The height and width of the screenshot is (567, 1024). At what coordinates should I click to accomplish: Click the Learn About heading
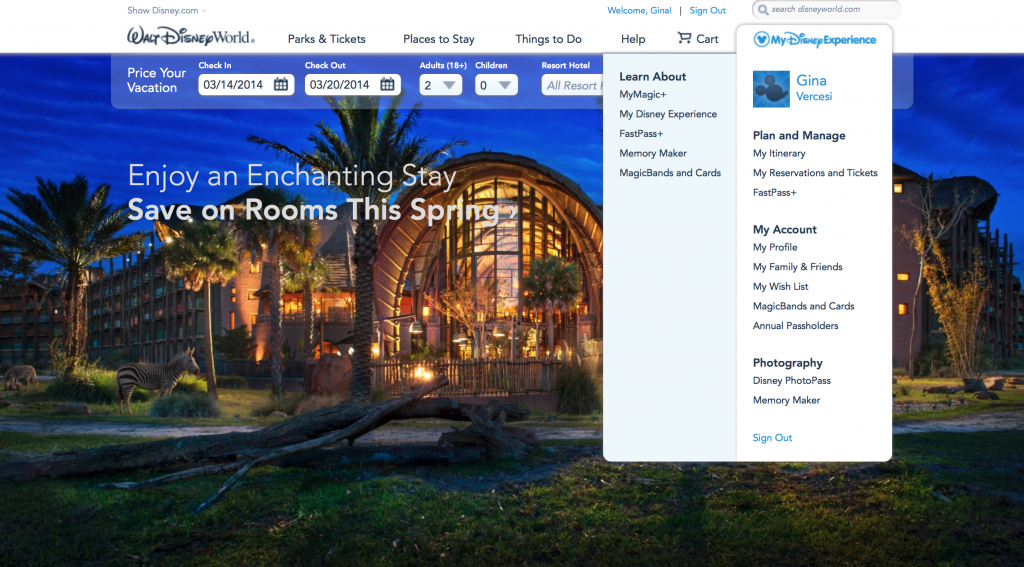click(x=652, y=76)
